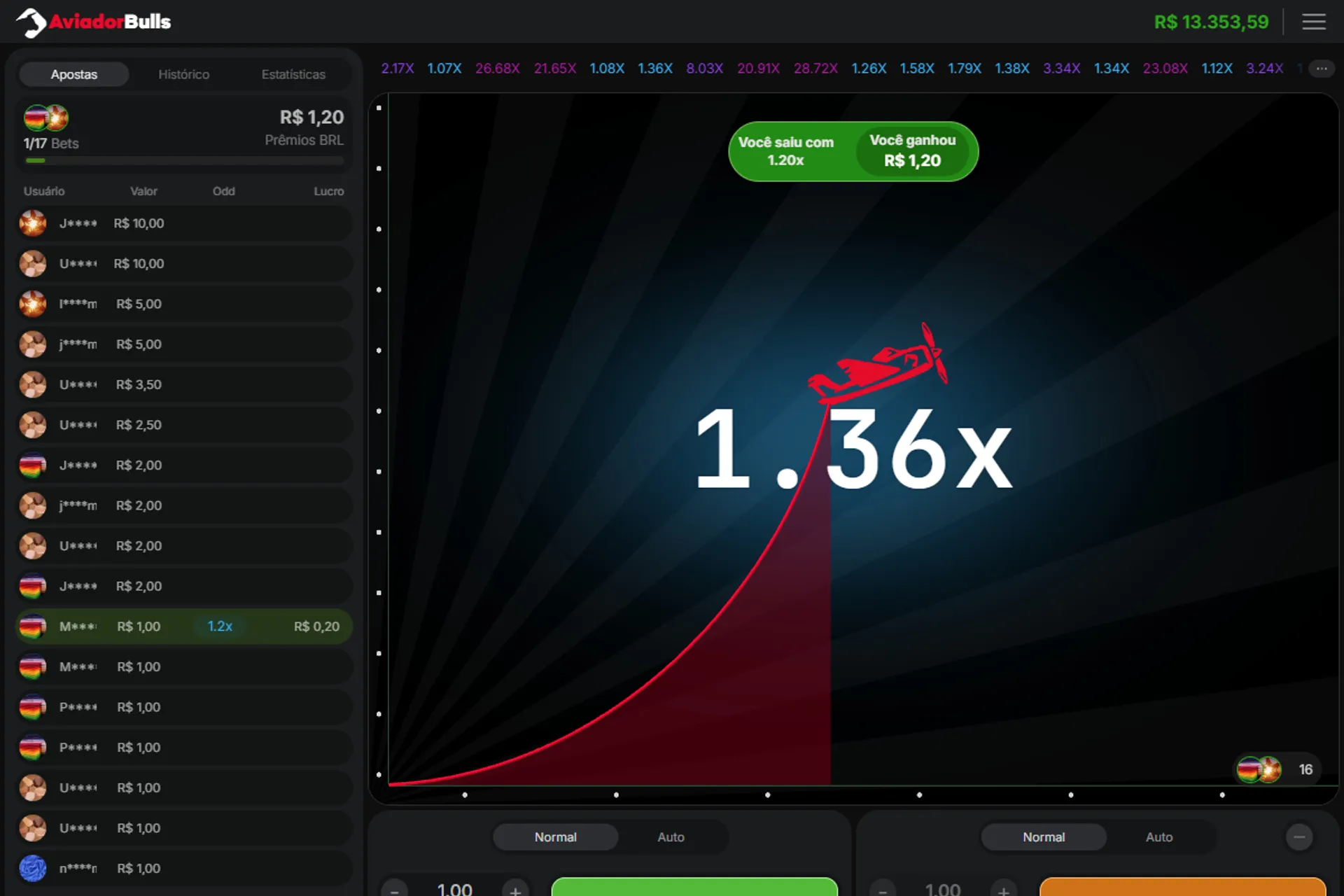Select Normal mode in the right bet panel
The width and height of the screenshot is (1344, 896).
1044,836
